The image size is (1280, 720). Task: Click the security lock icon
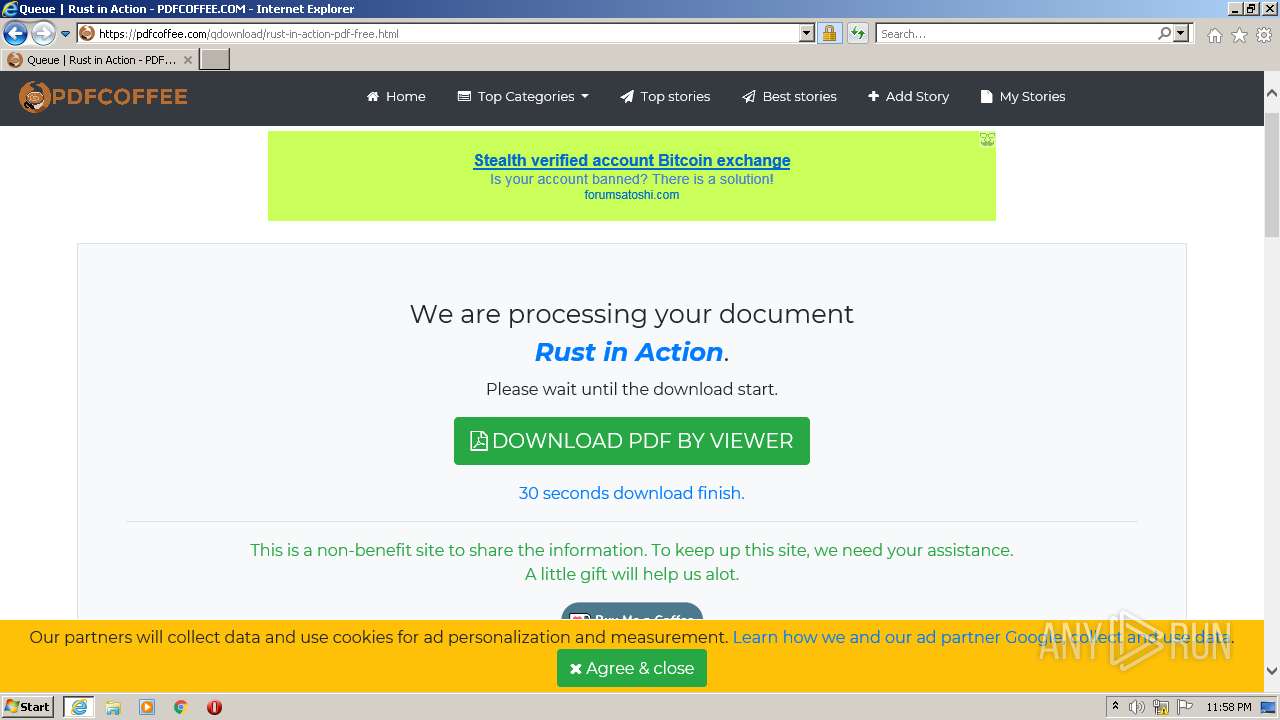click(x=829, y=33)
